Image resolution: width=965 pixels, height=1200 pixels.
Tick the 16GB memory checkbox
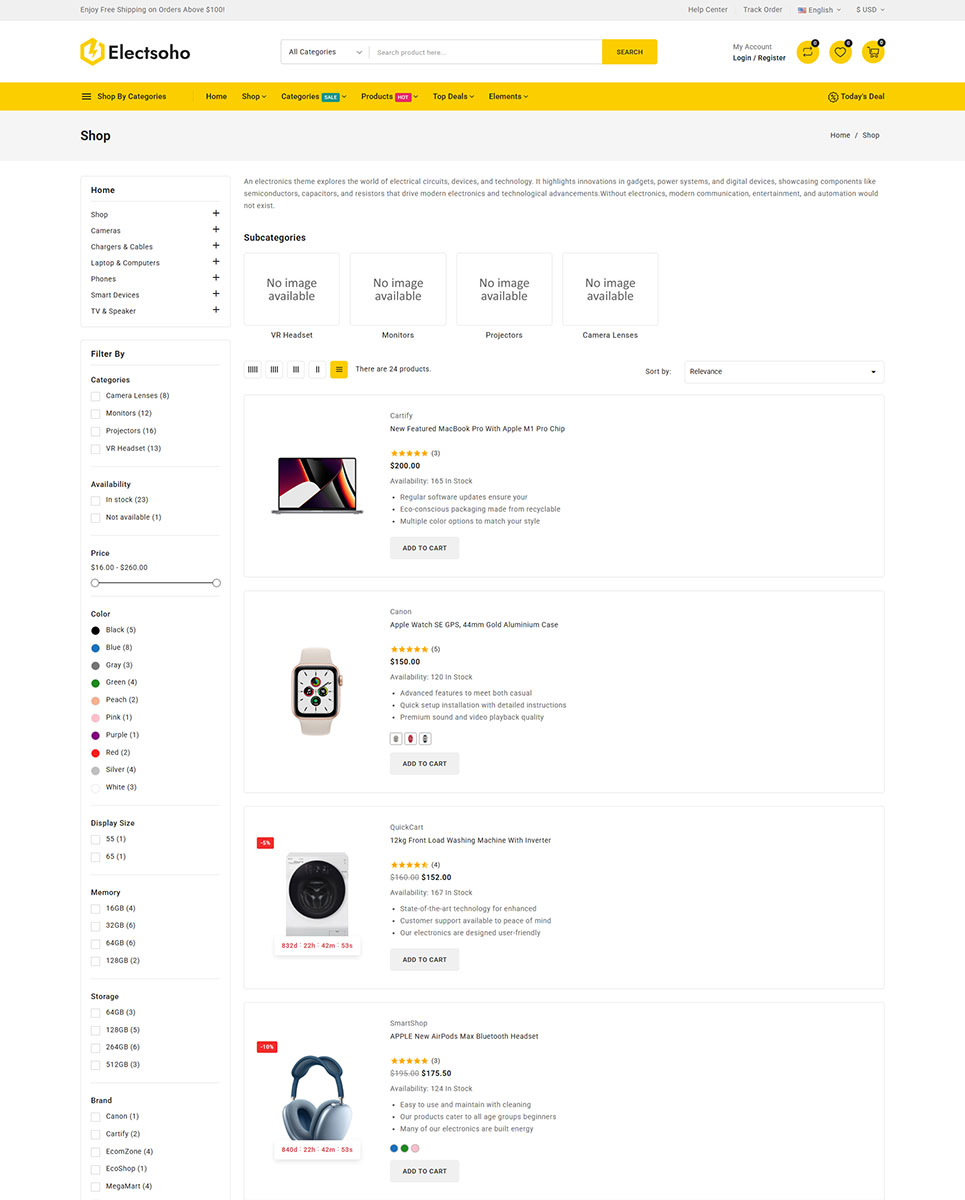tap(96, 908)
